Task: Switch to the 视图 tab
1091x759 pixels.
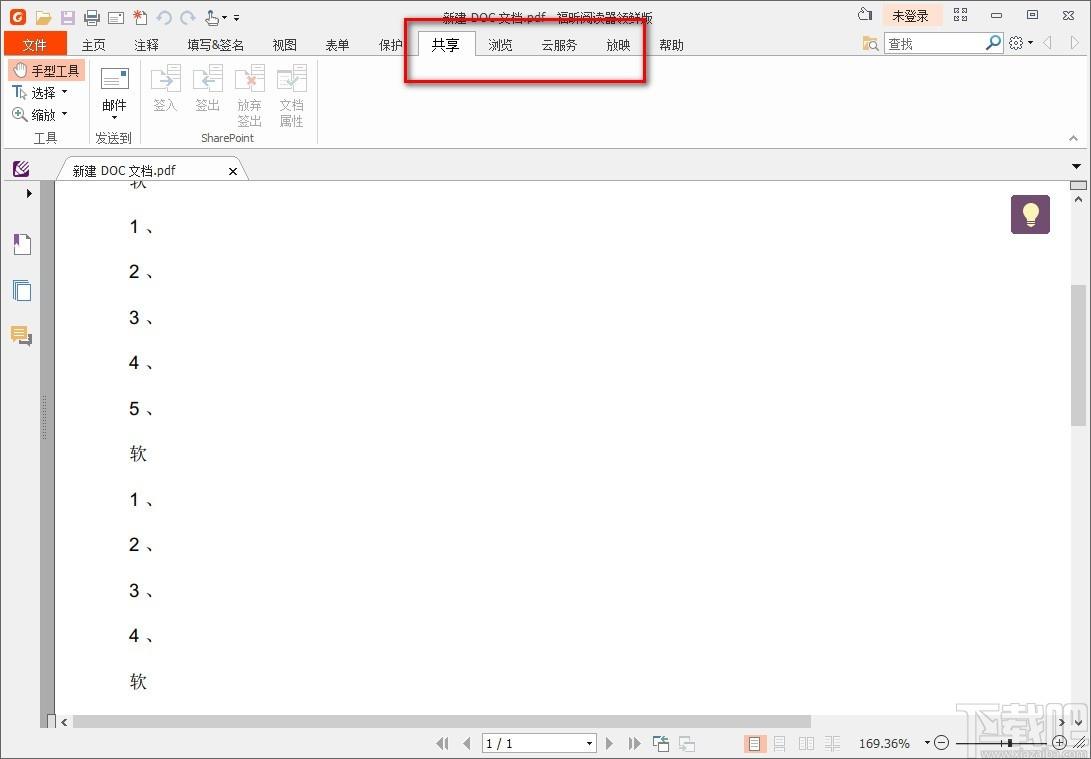Action: pos(285,45)
